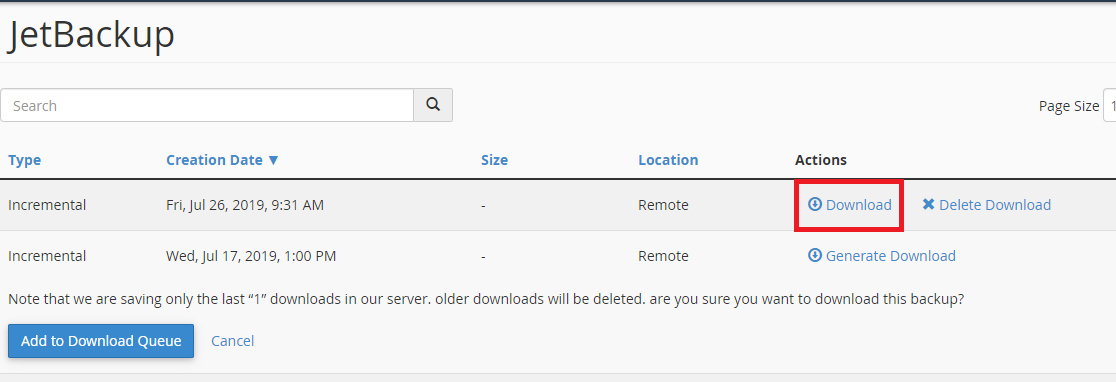Click 'Remote' in the Jul 17 row
Image resolution: width=1116 pixels, height=382 pixels.
tap(663, 255)
